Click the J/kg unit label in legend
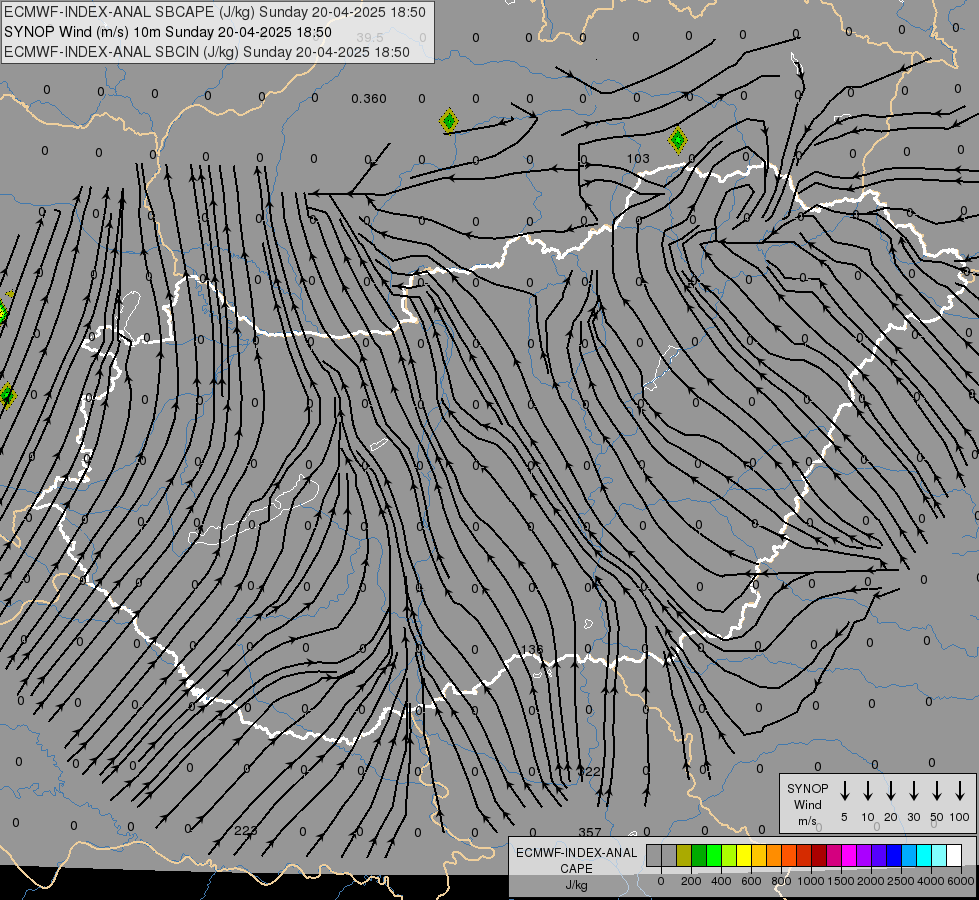 576,885
